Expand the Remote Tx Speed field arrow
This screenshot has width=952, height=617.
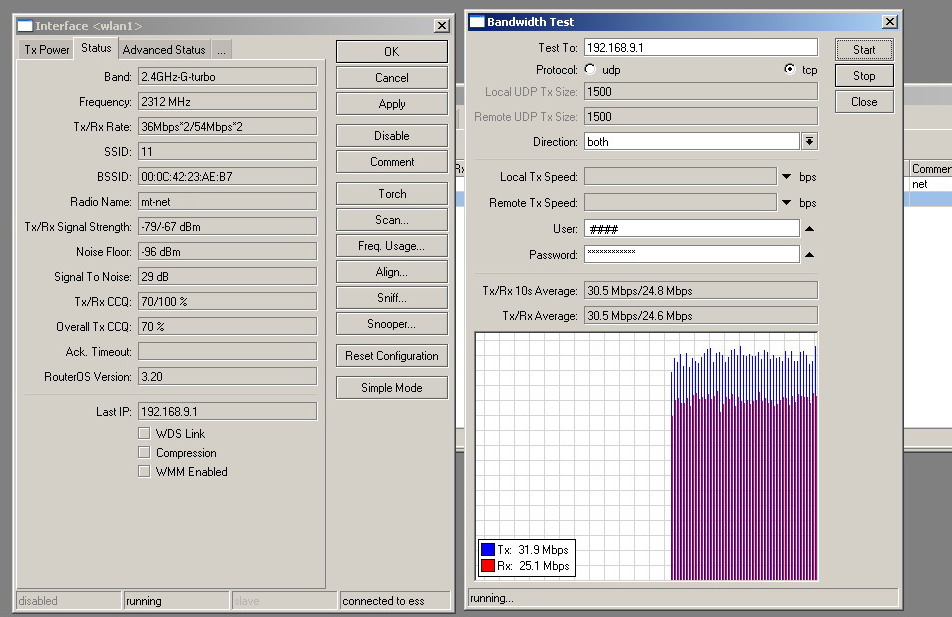coord(787,203)
